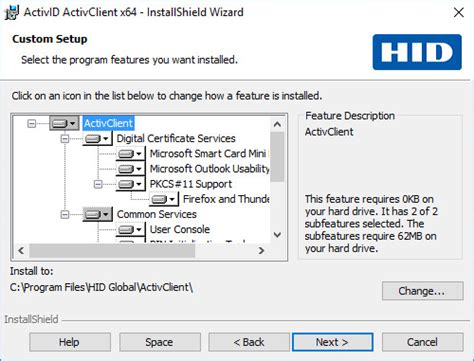Open PKCS#11 Support feature dropdown icon
This screenshot has height=361, width=474.
[130, 184]
